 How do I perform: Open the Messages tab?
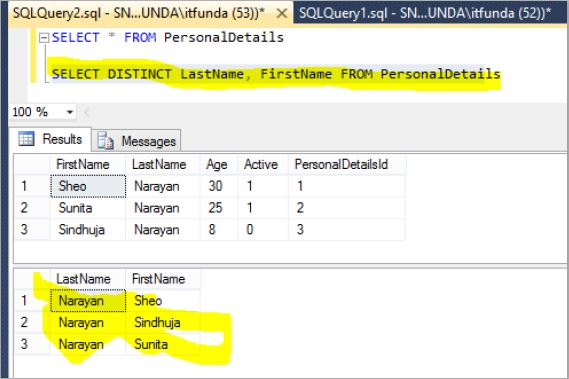click(136, 141)
